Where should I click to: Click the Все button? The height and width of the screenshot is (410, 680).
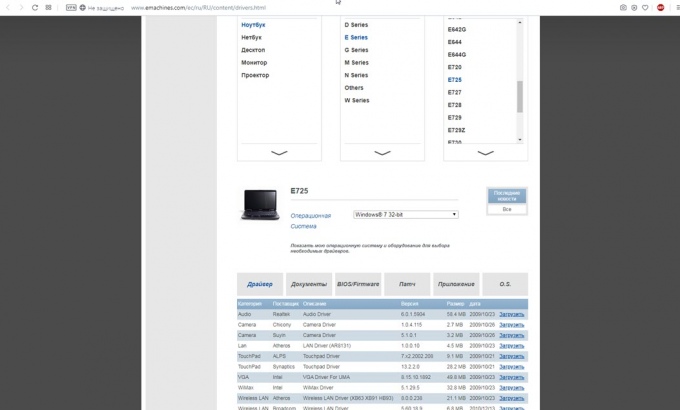[507, 209]
